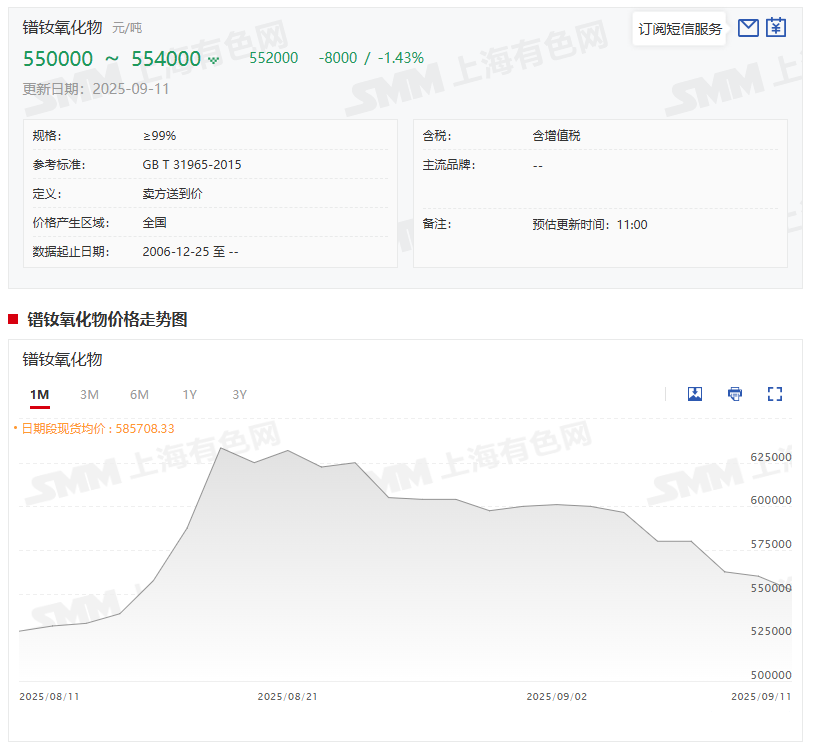813x748 pixels.
Task: Click the 2025/09/11 end date label
Action: point(761,696)
